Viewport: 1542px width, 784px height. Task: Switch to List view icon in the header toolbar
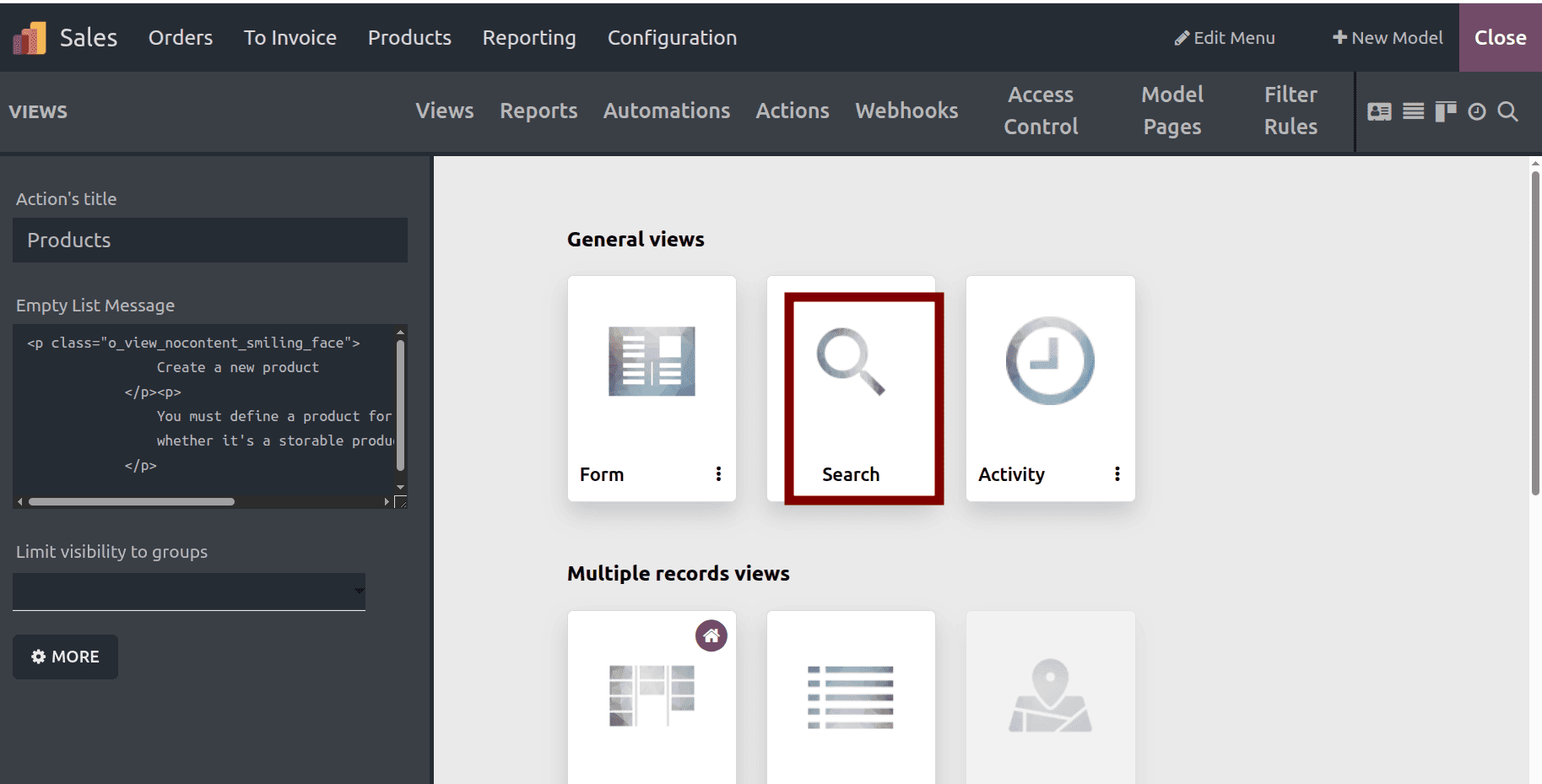click(1413, 111)
